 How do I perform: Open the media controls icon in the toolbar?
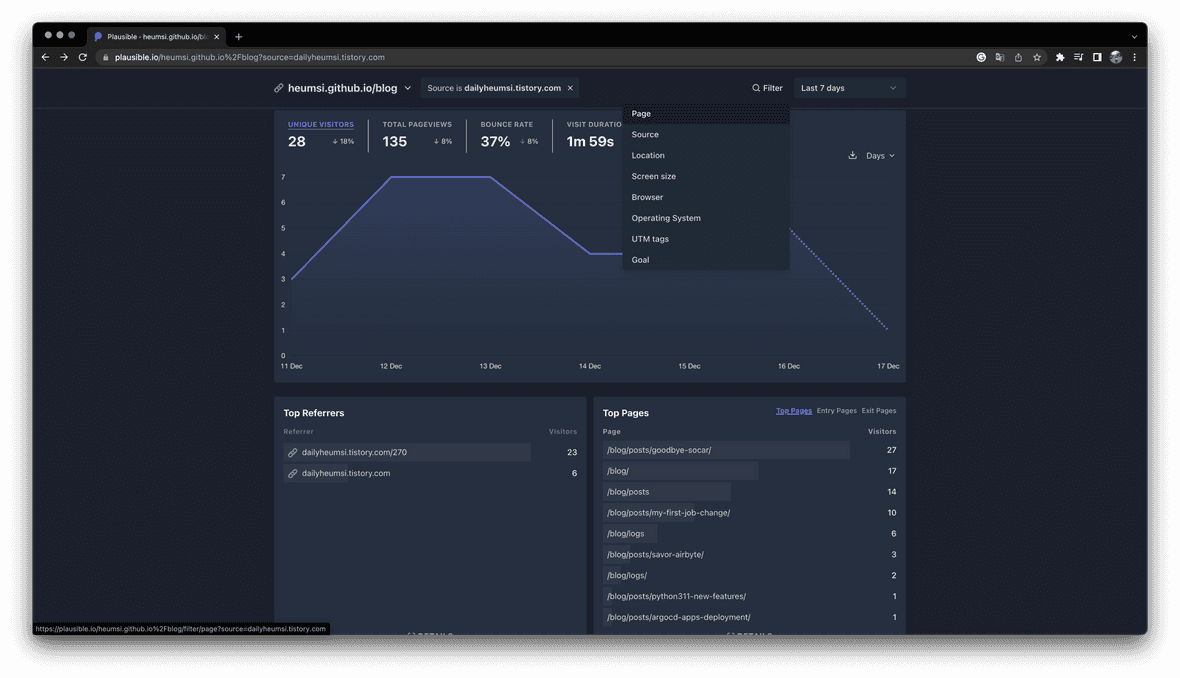(x=1078, y=57)
